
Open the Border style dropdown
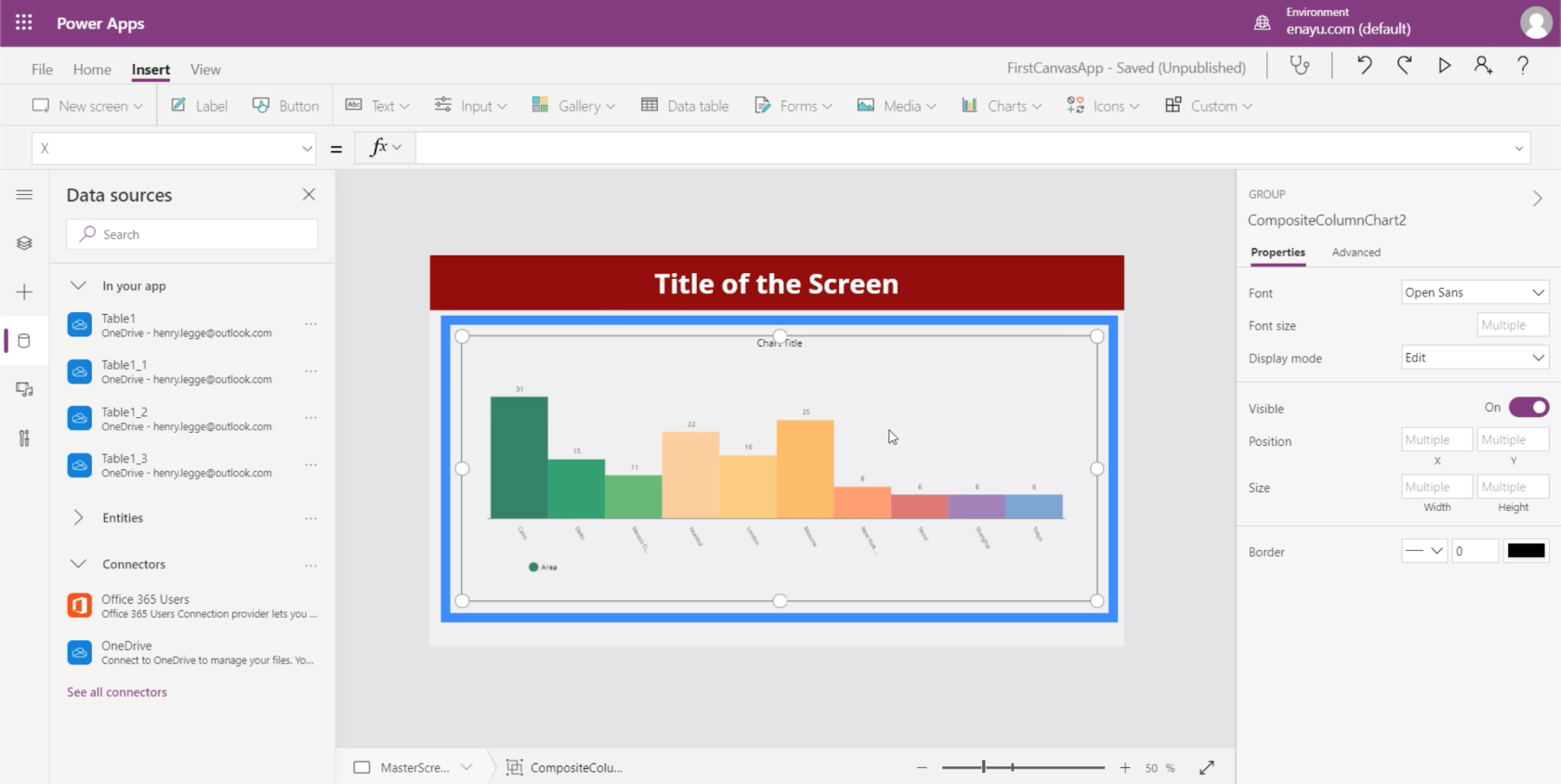1424,551
